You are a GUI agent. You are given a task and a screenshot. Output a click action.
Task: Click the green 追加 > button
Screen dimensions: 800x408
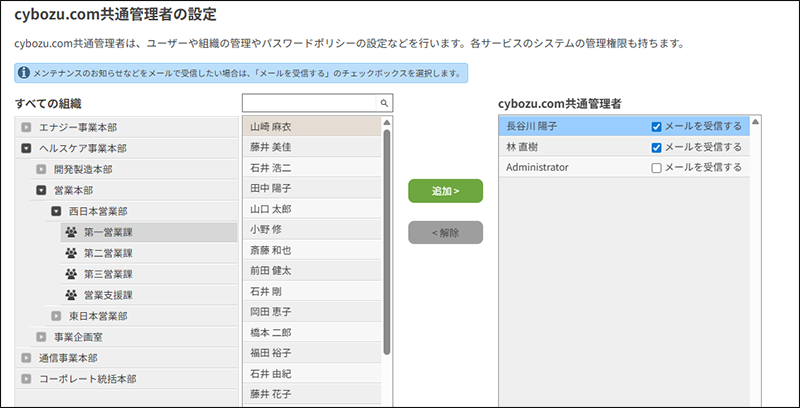(445, 191)
